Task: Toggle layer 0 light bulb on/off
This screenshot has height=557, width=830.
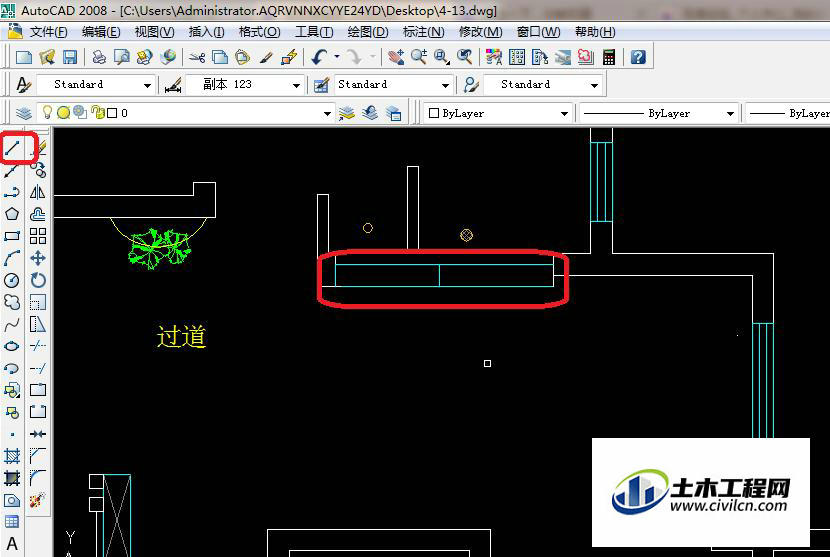Action: coord(47,112)
